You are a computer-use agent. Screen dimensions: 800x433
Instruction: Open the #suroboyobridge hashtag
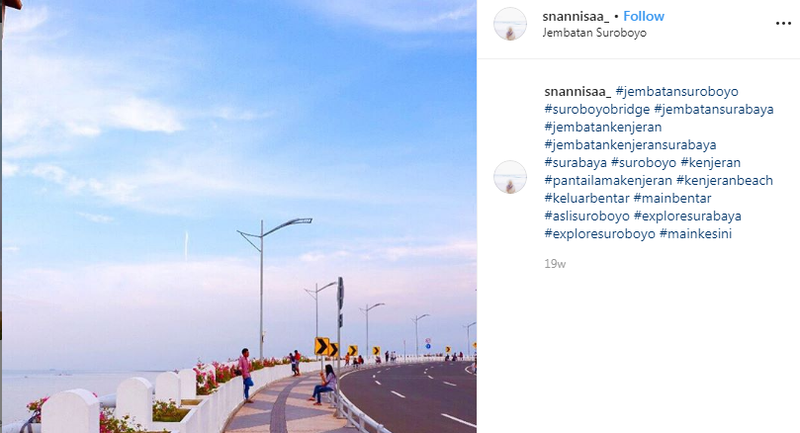pos(597,109)
